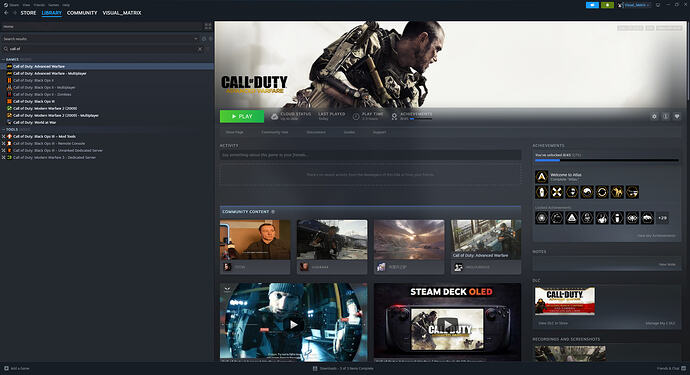Click the first unlocked achievement icon in row

click(542, 192)
